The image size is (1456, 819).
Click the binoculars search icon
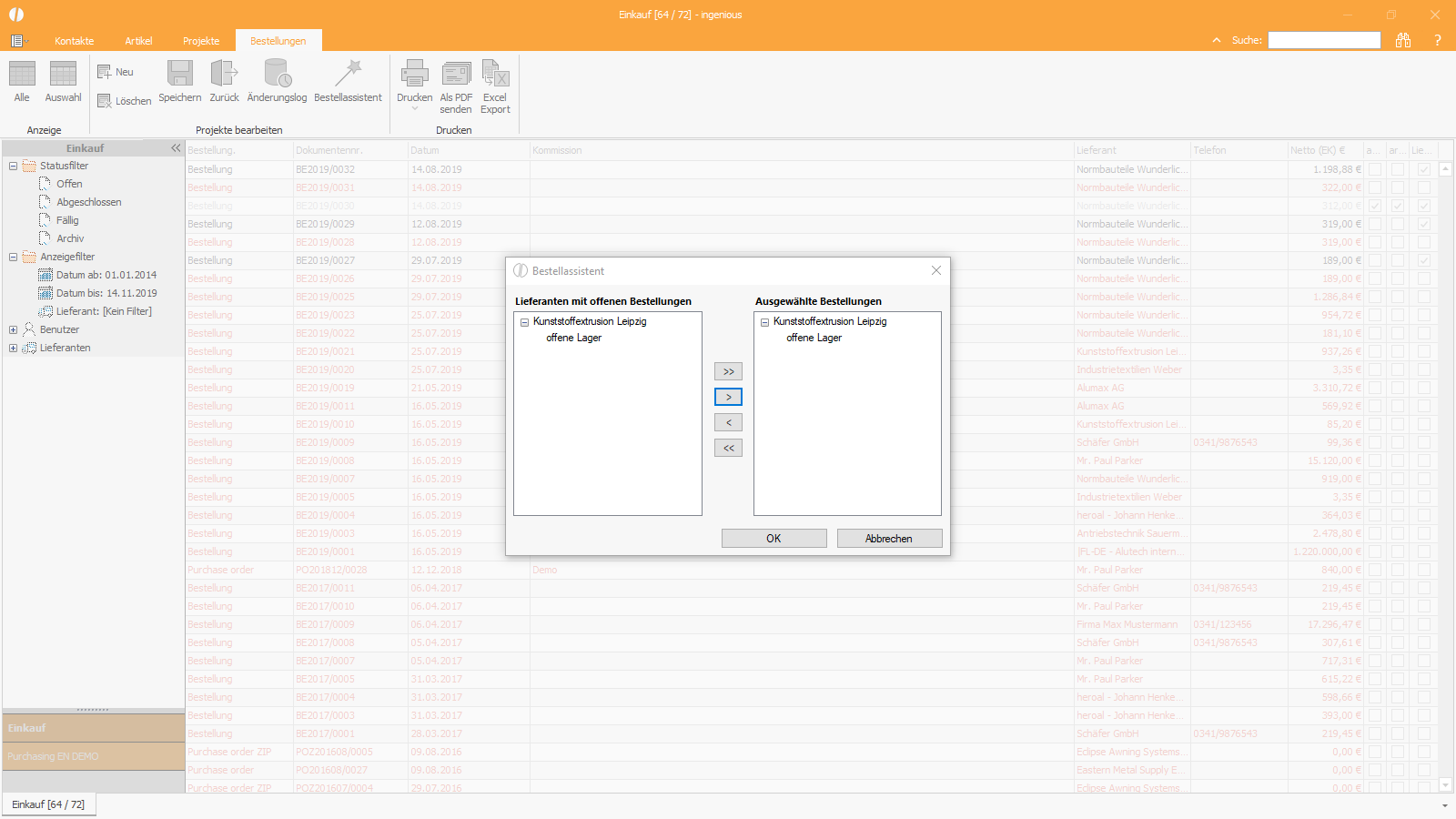point(1403,40)
